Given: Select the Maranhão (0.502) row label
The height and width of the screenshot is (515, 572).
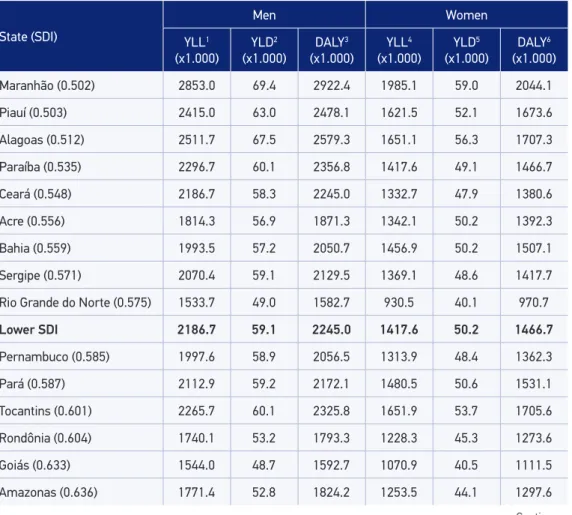Looking at the screenshot, I should [47, 85].
